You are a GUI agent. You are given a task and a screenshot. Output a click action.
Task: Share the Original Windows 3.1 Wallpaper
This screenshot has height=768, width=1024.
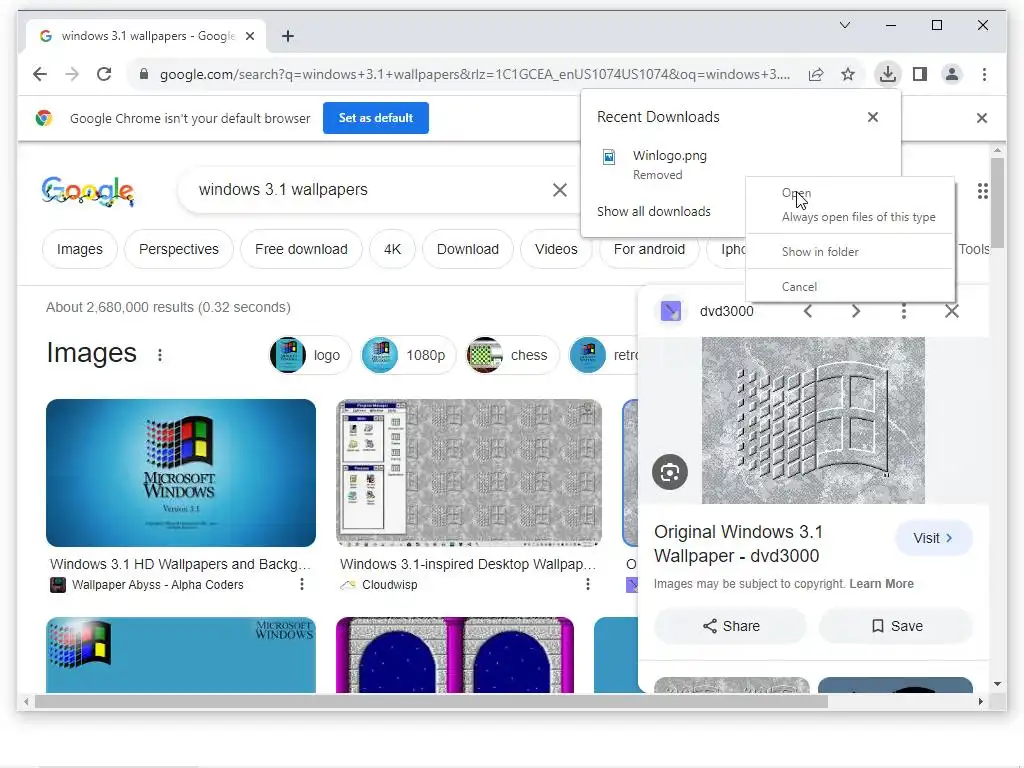731,626
